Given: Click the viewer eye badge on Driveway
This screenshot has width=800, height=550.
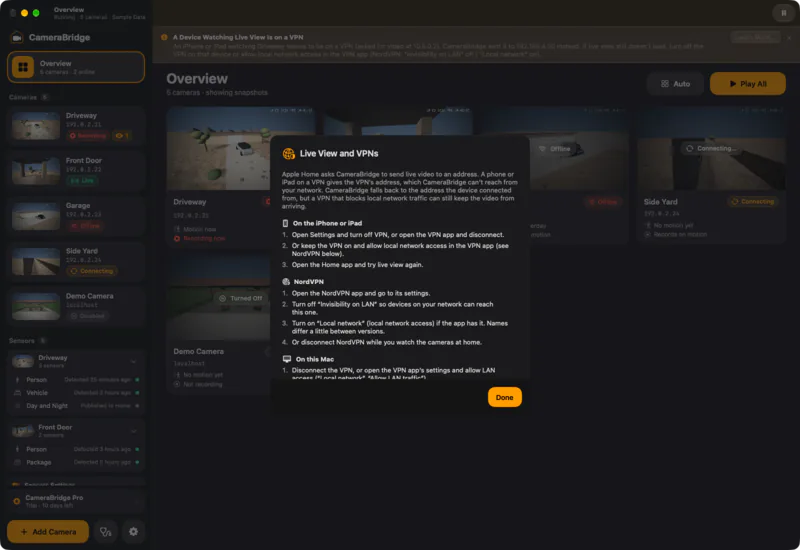Looking at the screenshot, I should [122, 135].
